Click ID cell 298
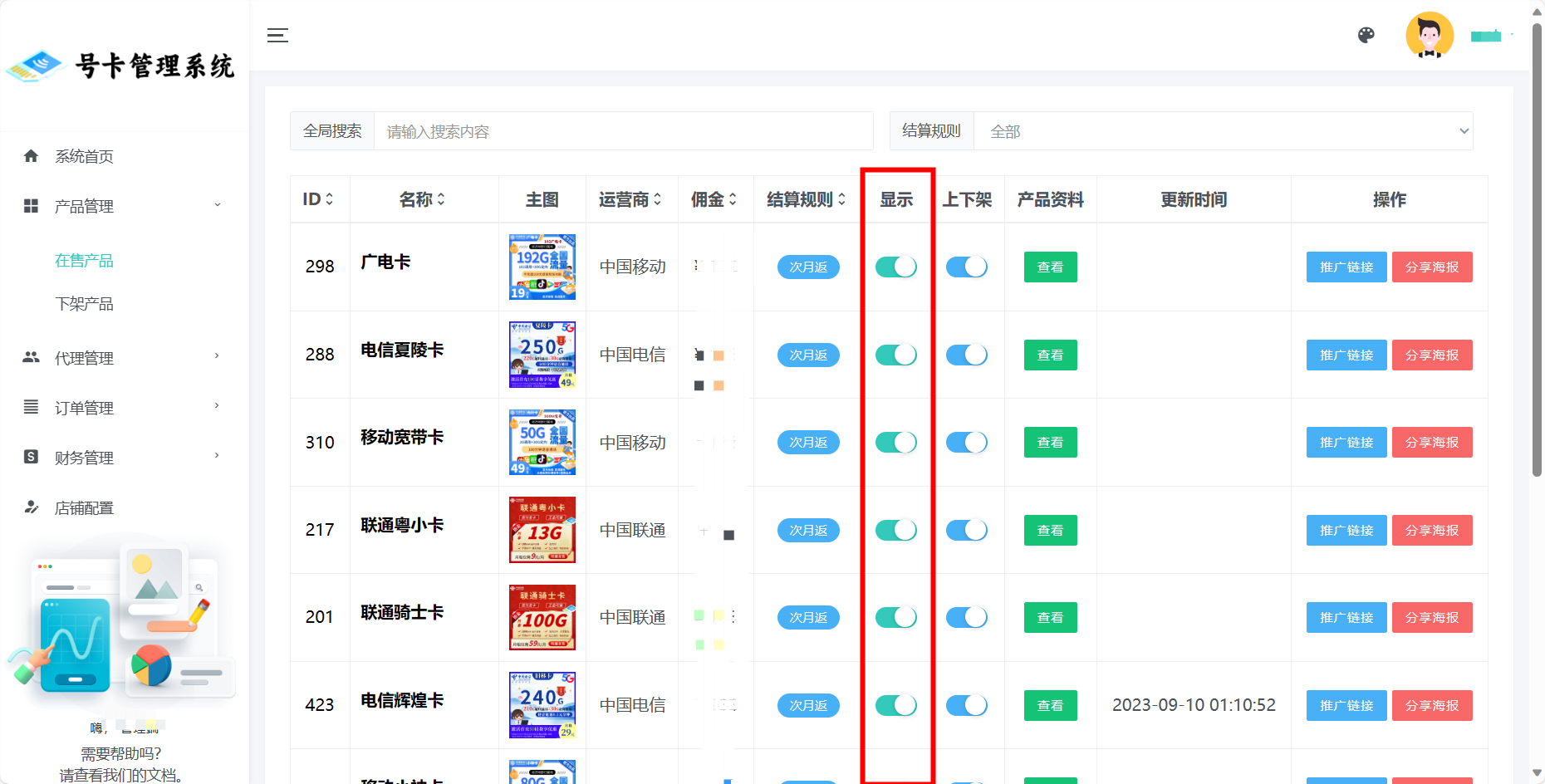 320,267
